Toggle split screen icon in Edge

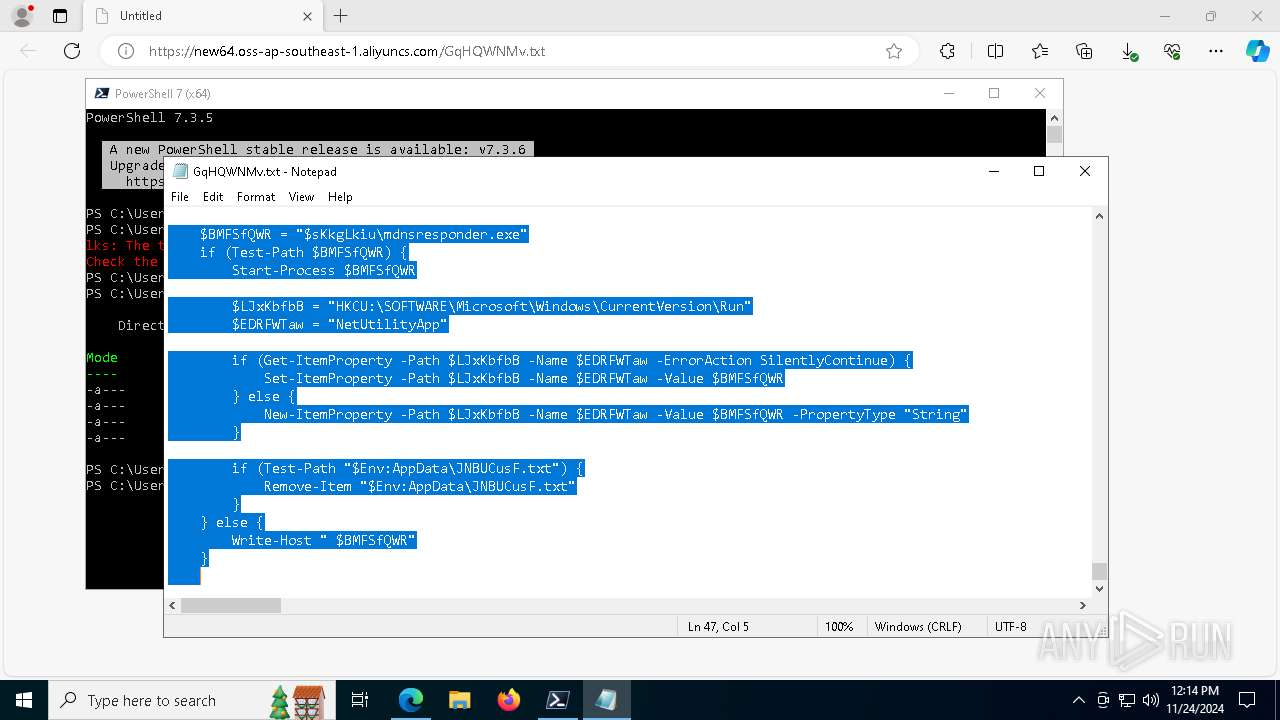click(995, 51)
